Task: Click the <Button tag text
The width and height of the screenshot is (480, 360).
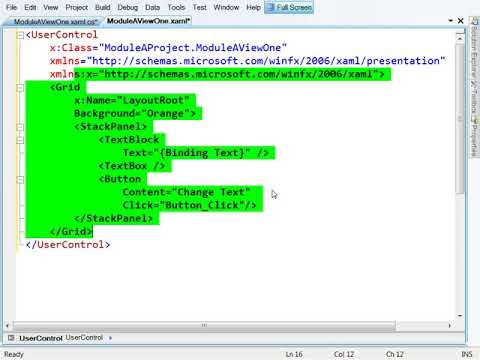Action: 120,179
